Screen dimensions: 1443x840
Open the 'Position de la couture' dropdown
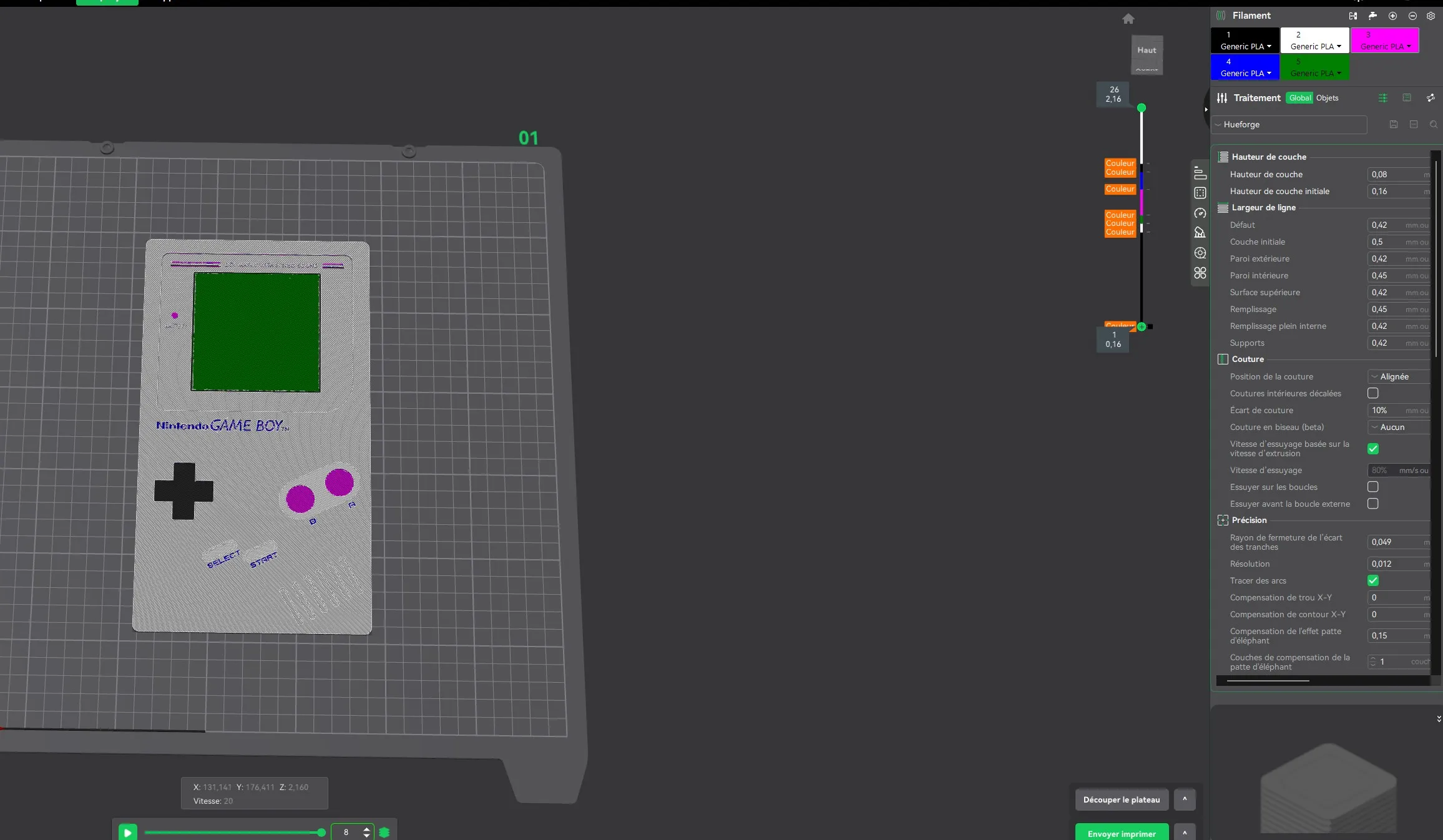pos(1396,376)
